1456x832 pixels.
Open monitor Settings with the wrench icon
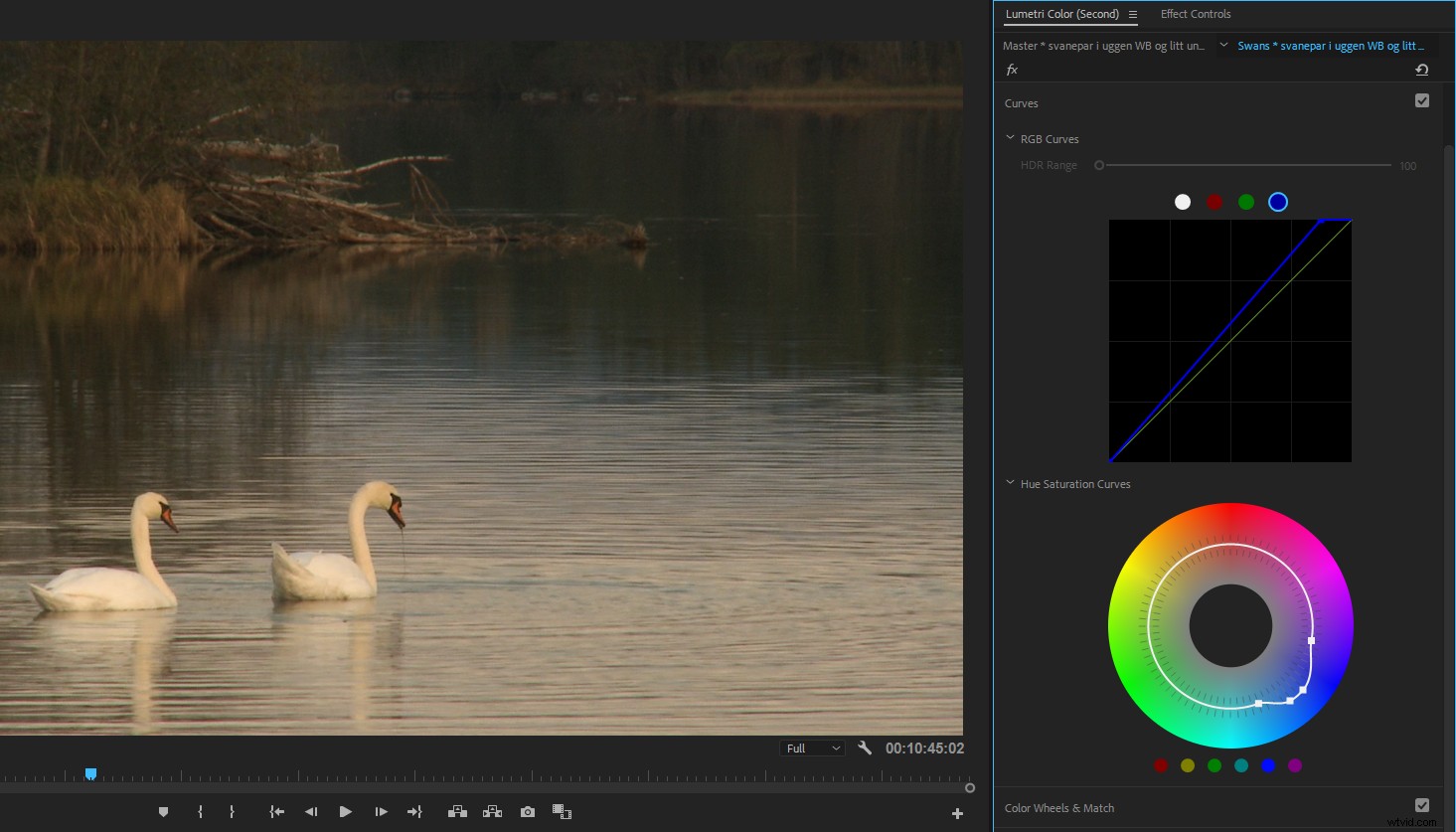point(864,748)
